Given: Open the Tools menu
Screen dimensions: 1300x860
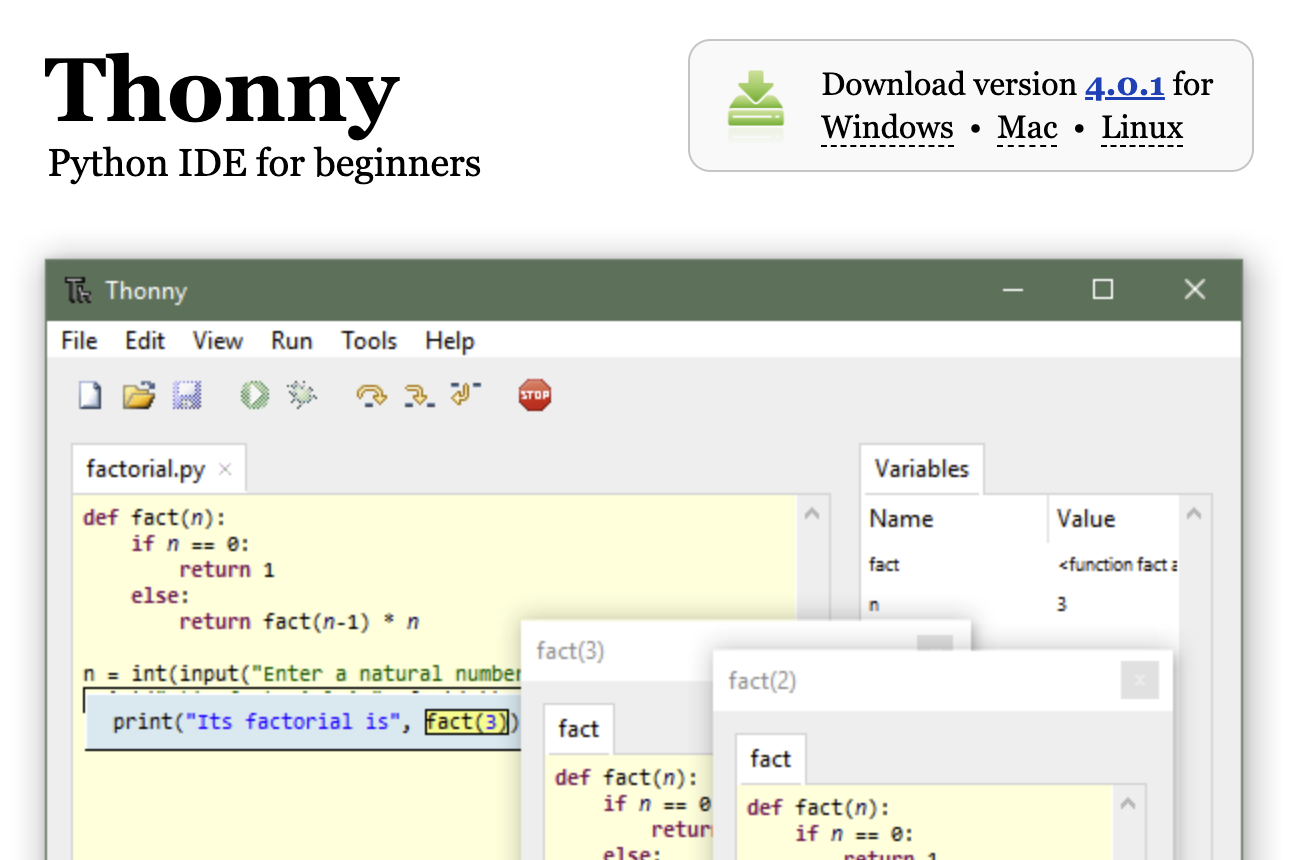Looking at the screenshot, I should 369,340.
